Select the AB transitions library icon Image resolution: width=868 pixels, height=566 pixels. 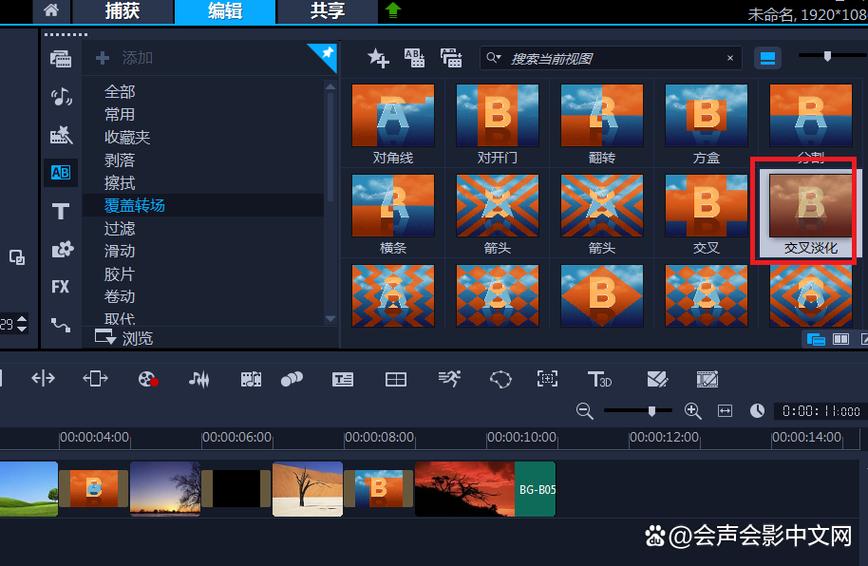(x=61, y=173)
